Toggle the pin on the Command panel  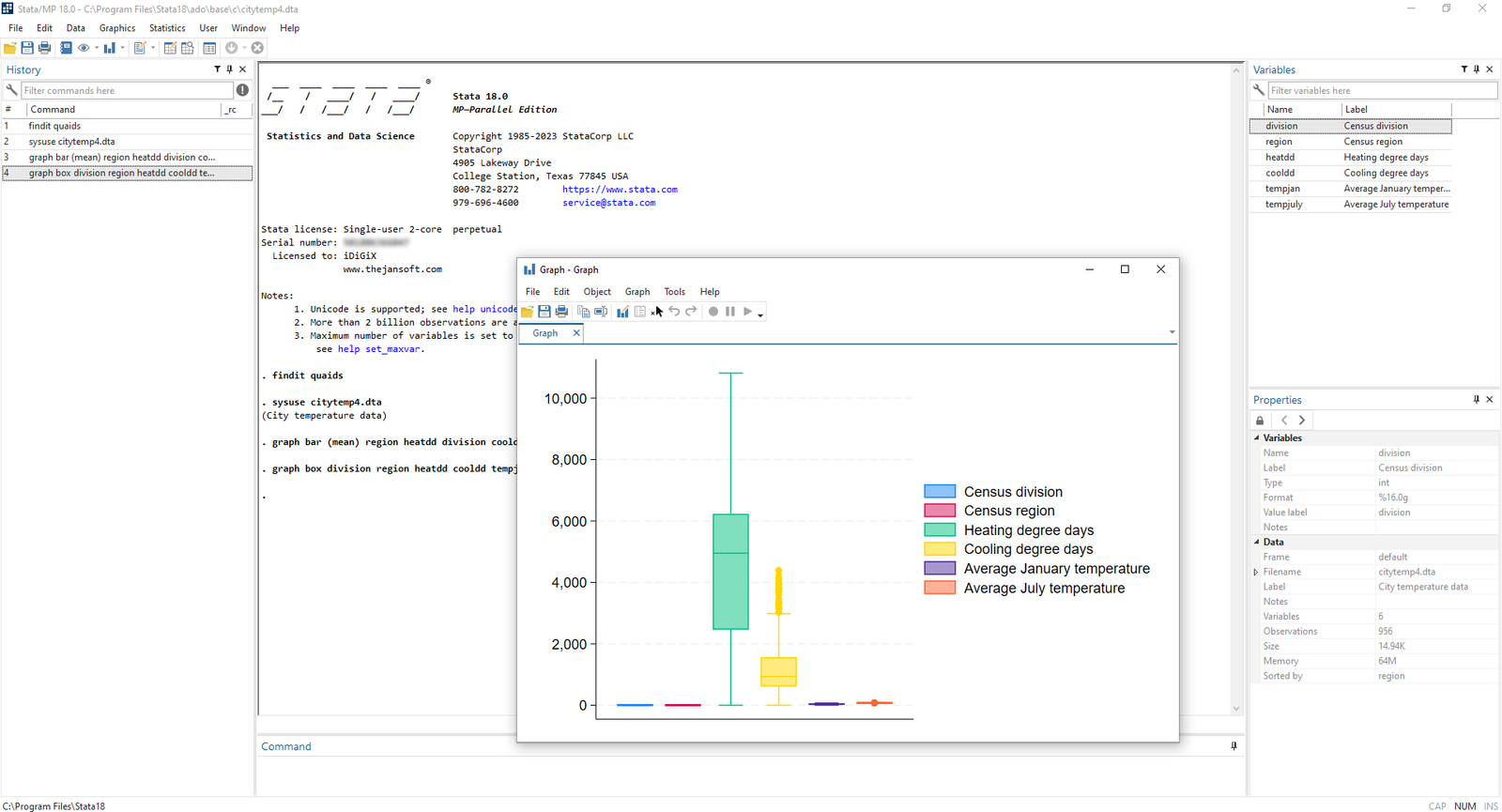(1234, 746)
